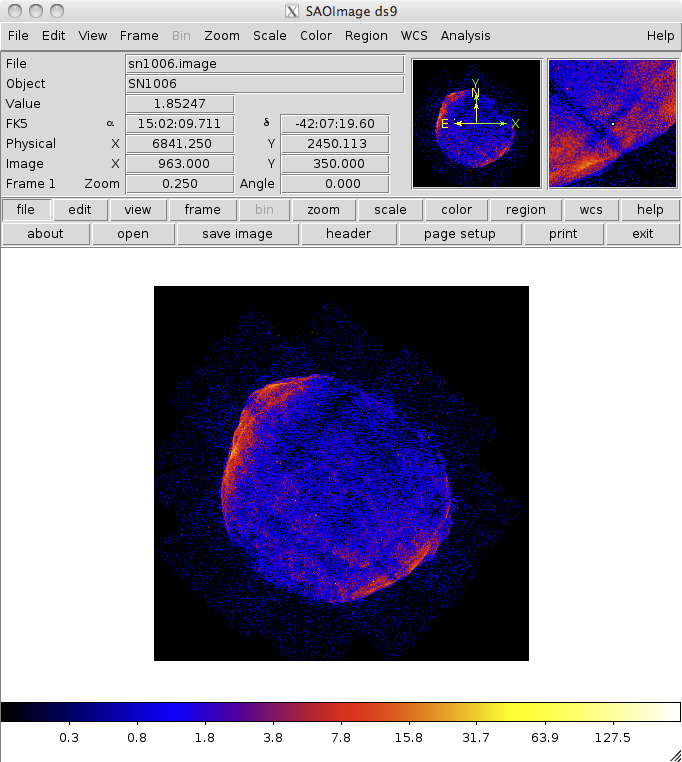The height and width of the screenshot is (762, 682).
Task: Open the File menu
Action: pos(17,35)
